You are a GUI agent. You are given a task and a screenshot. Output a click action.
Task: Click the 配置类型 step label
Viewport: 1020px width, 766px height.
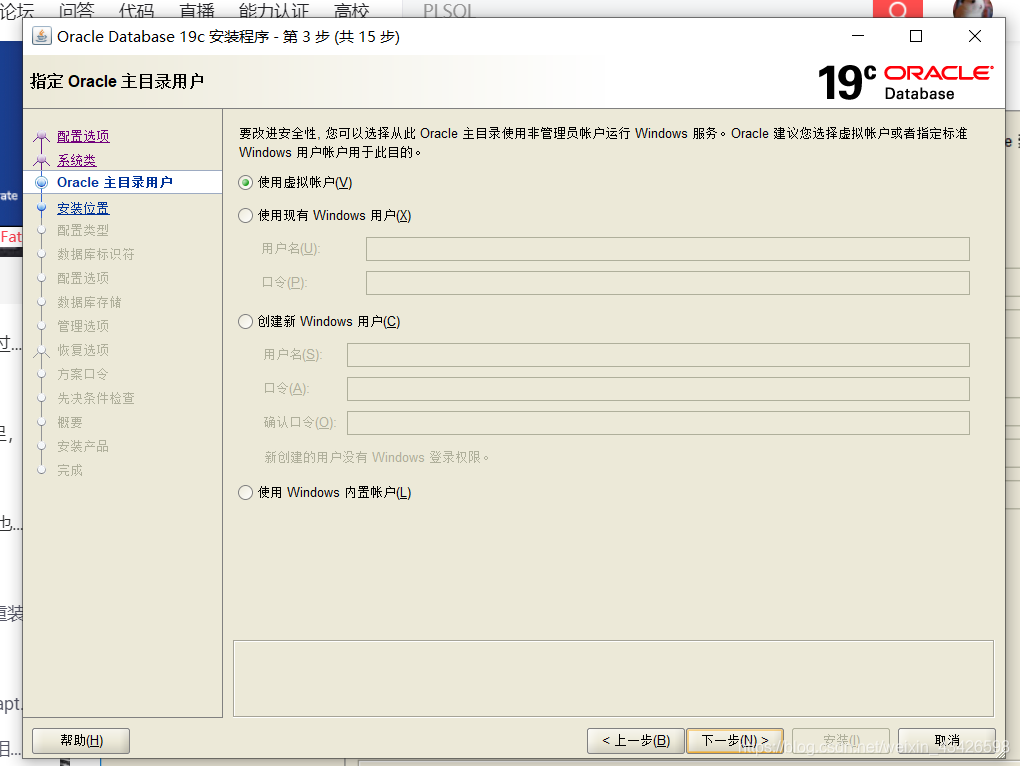83,231
